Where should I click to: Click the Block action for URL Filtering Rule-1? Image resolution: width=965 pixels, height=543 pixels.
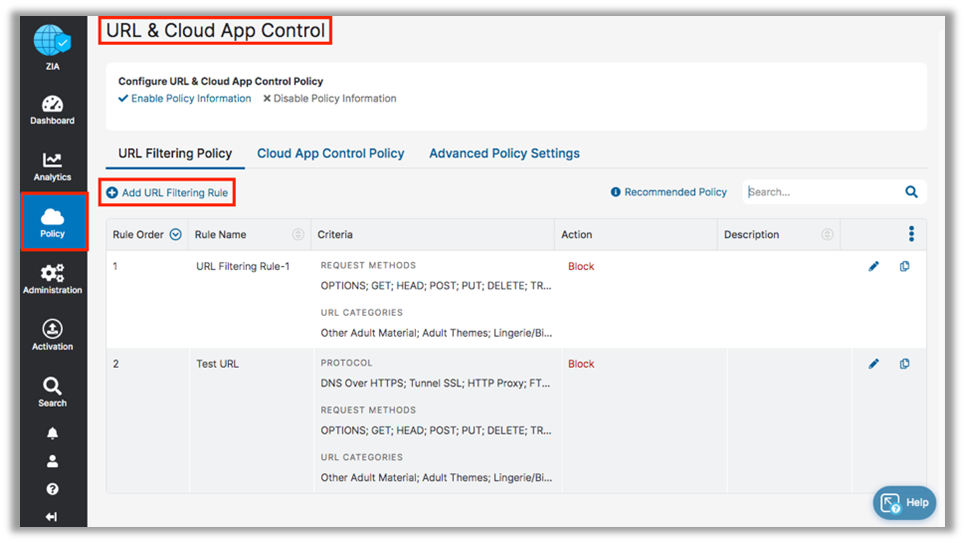(581, 267)
